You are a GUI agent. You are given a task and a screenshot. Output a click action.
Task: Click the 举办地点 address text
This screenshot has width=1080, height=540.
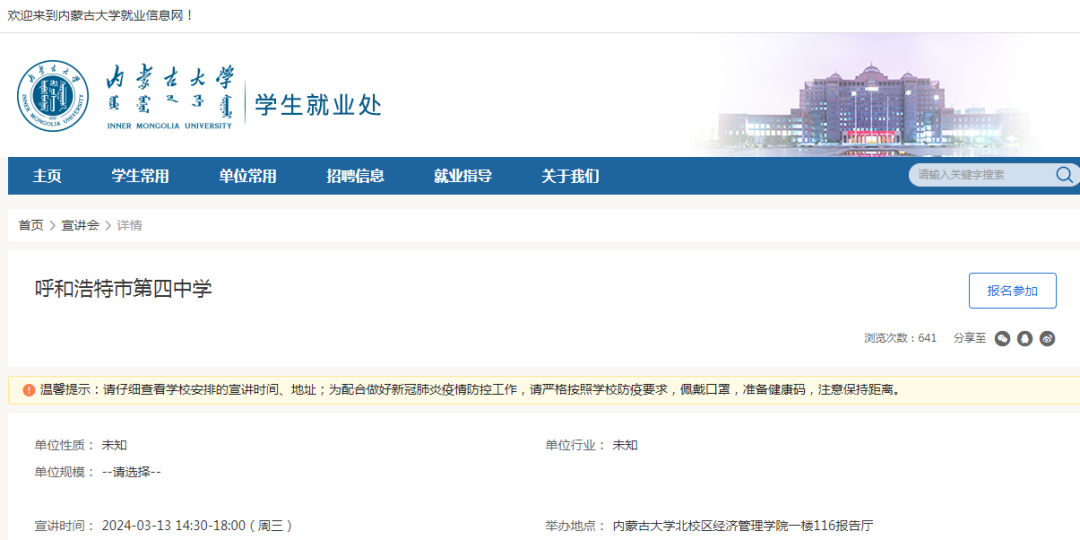pyautogui.click(x=743, y=526)
